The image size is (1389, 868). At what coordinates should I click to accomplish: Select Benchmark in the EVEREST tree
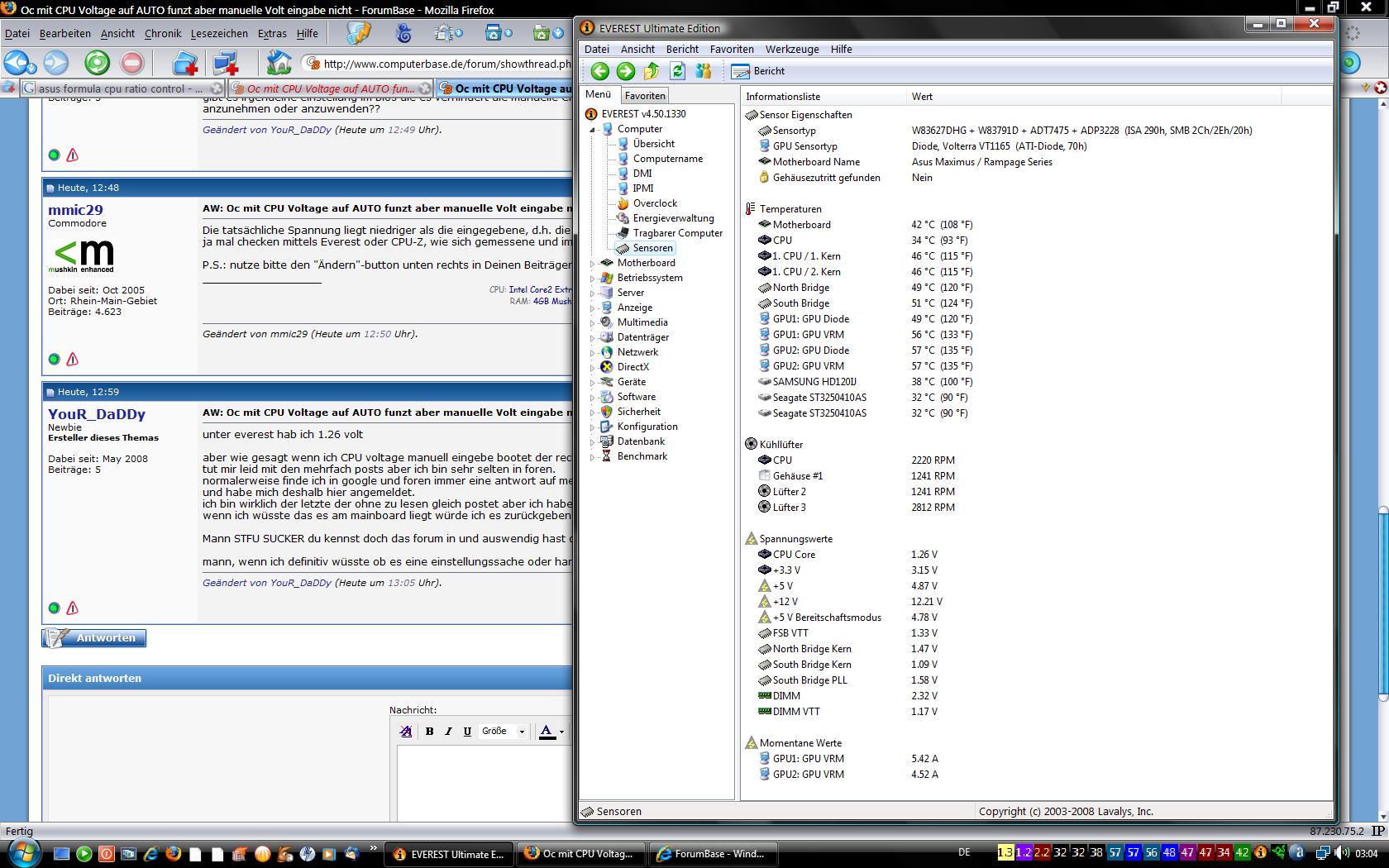click(x=642, y=456)
